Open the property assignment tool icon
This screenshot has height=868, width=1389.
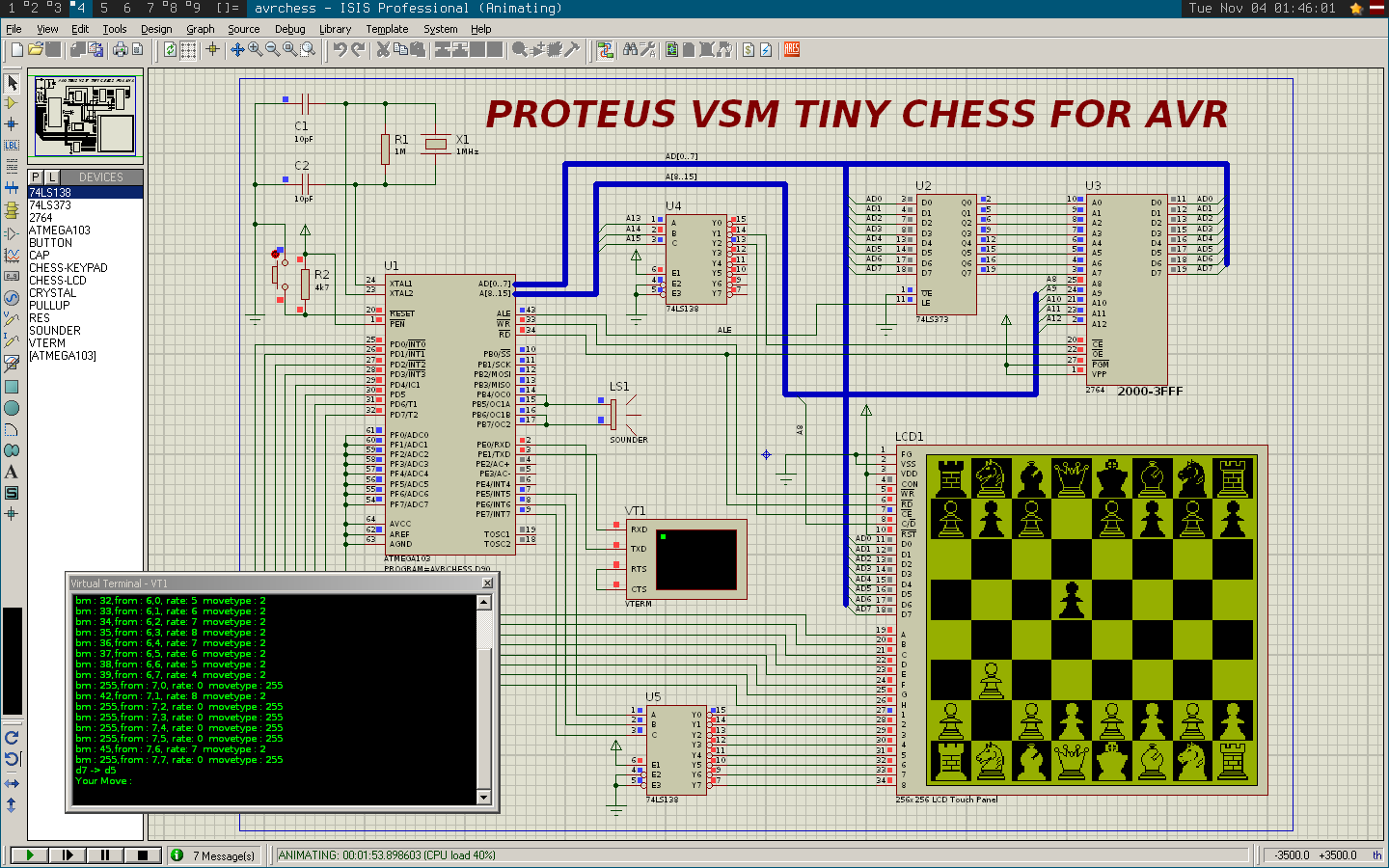pos(647,49)
